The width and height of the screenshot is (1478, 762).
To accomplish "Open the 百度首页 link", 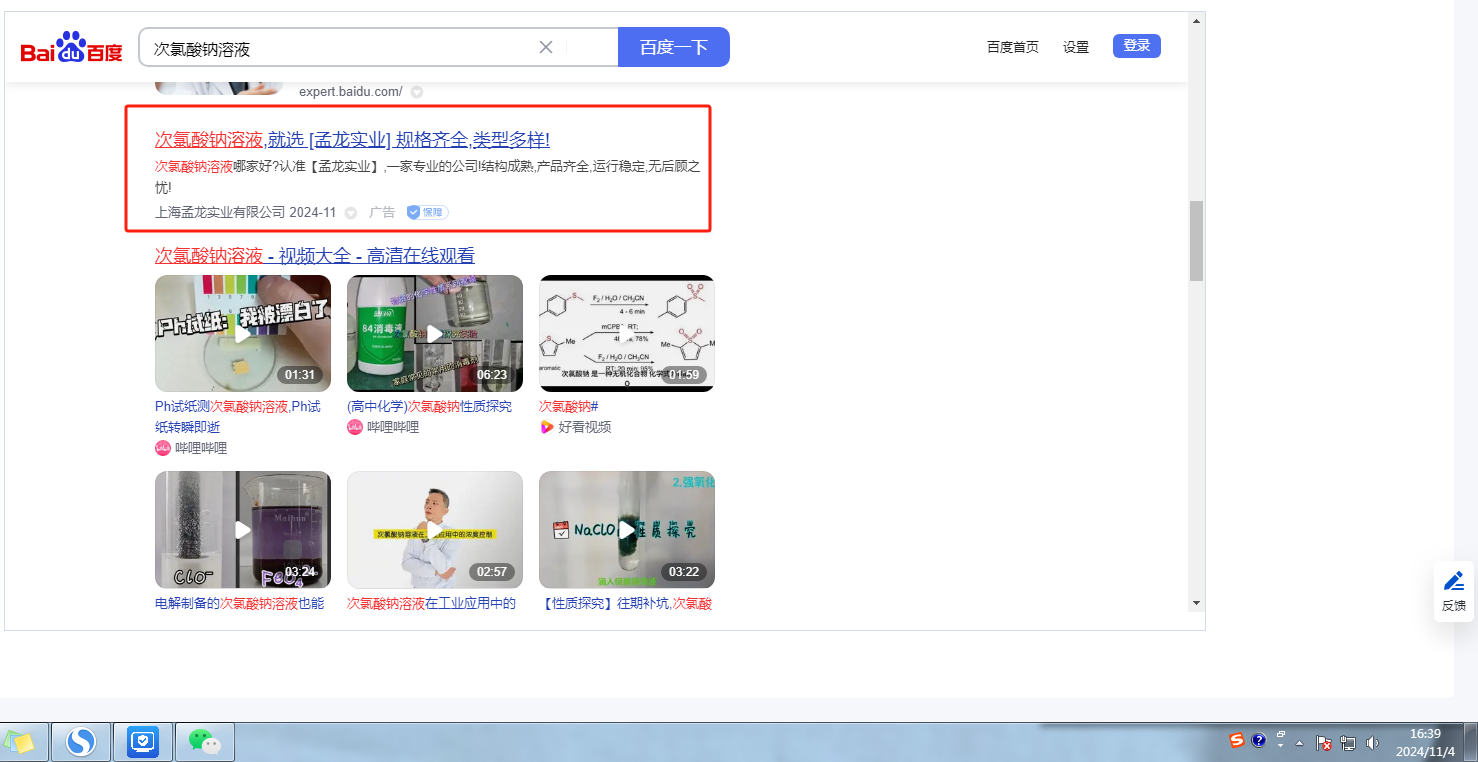I will [x=1013, y=47].
